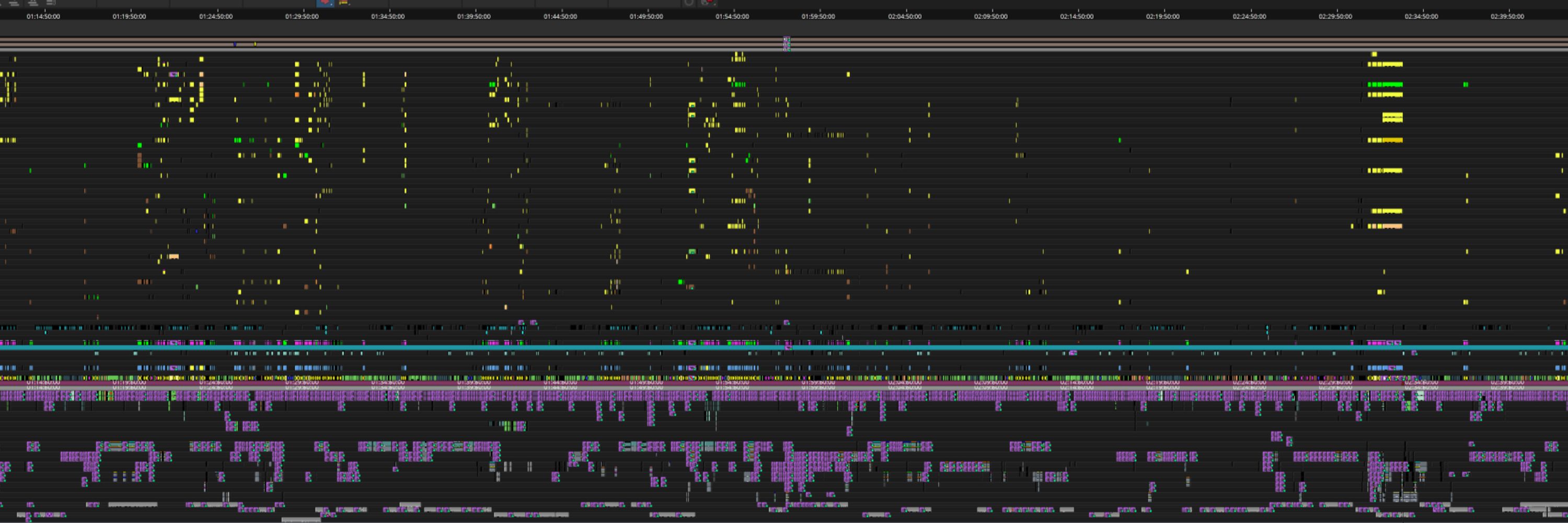Jump to 01:14:50:00 on the upper ruler
1568x523 pixels.
[x=43, y=16]
